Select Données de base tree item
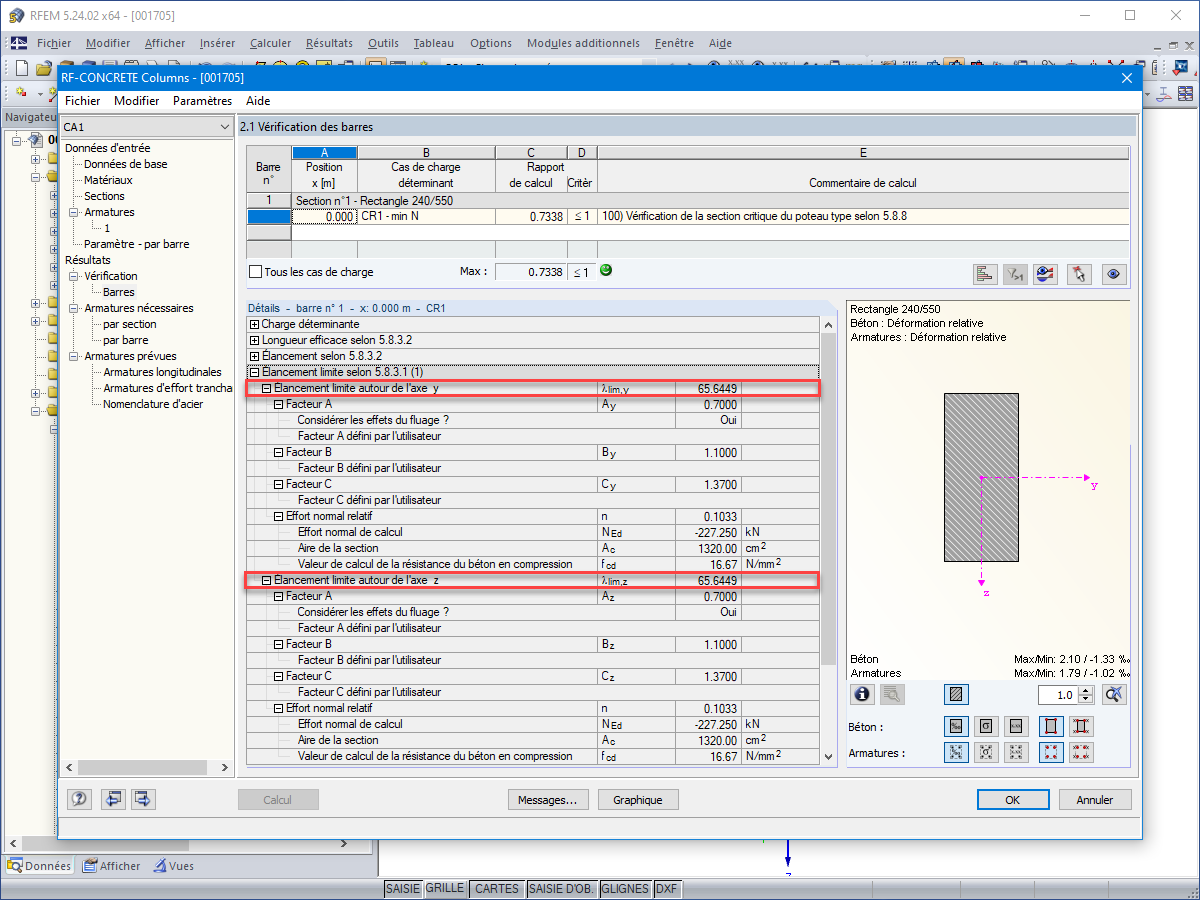This screenshot has width=1200, height=900. 126,164
